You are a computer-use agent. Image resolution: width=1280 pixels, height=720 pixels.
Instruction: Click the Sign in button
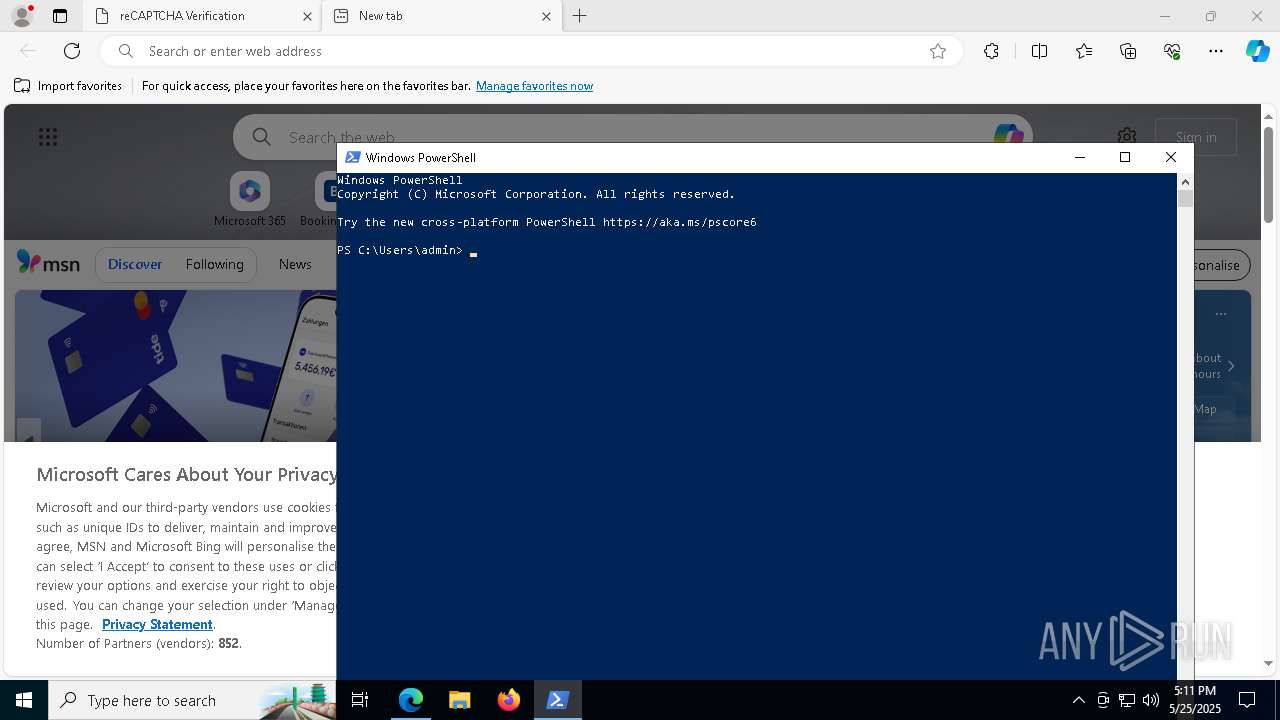(1196, 137)
